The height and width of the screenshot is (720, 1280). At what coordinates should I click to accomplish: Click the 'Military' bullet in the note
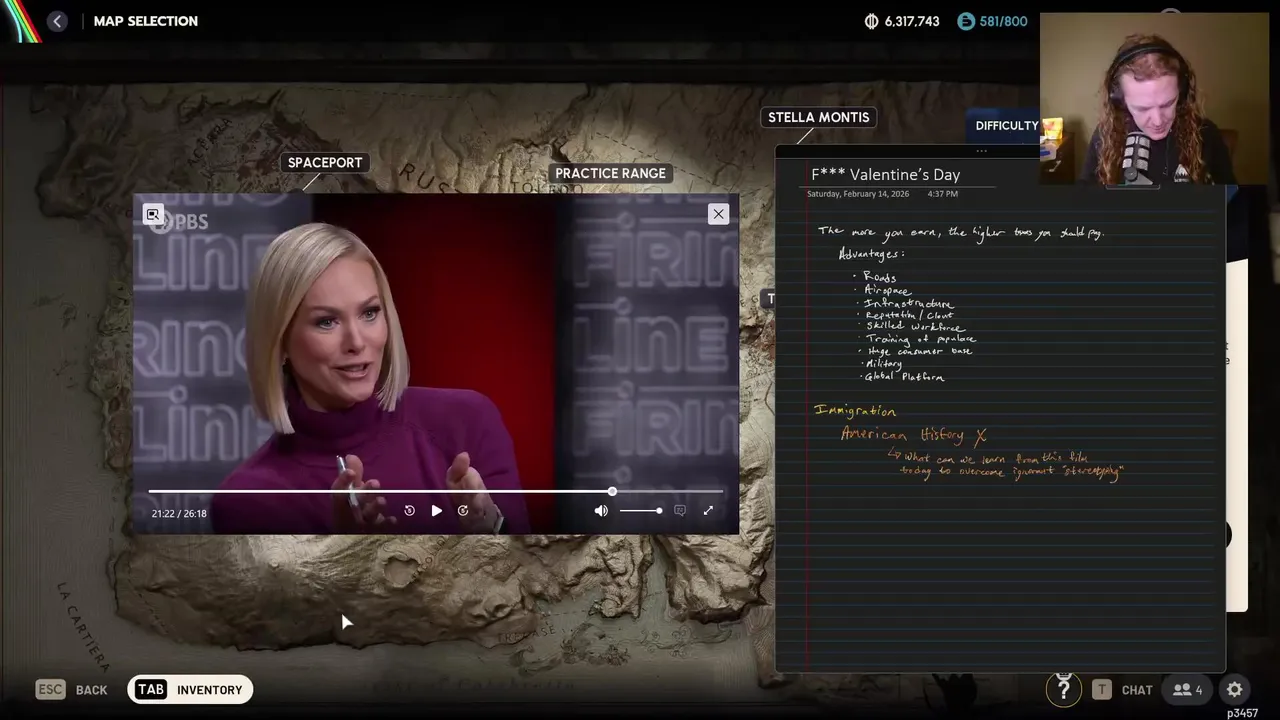[x=883, y=364]
